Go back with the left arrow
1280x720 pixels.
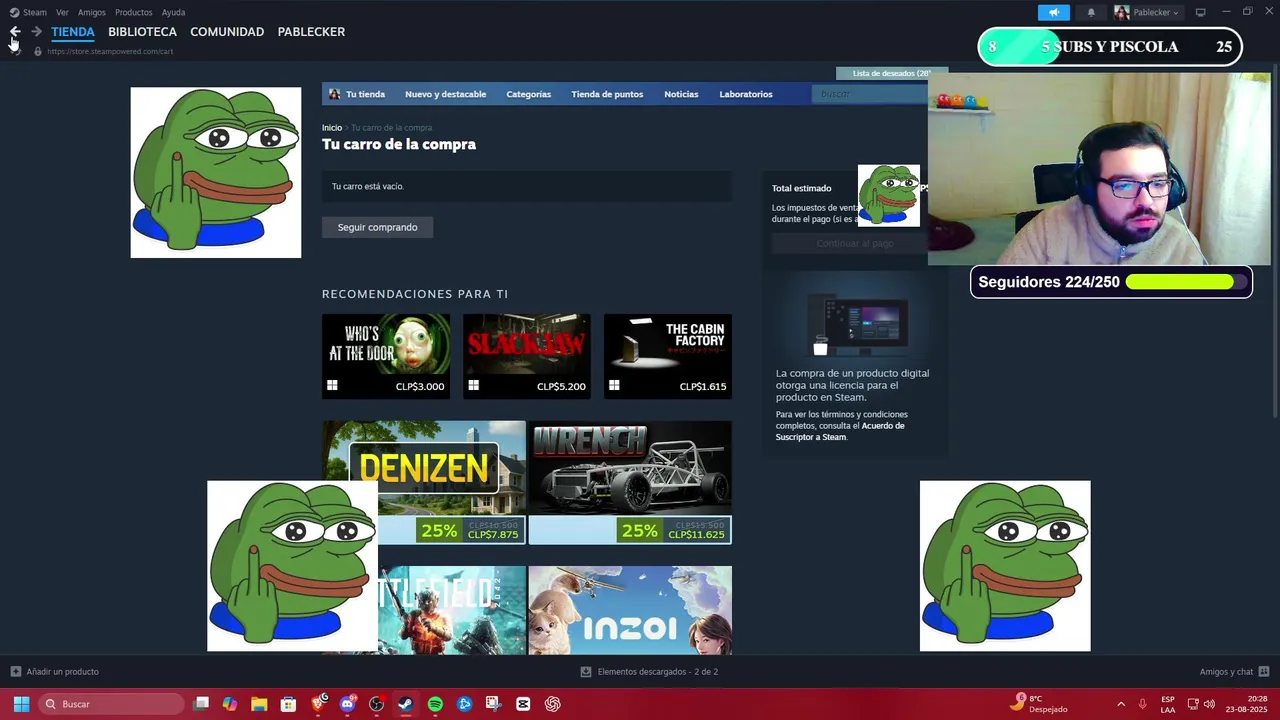click(x=15, y=32)
